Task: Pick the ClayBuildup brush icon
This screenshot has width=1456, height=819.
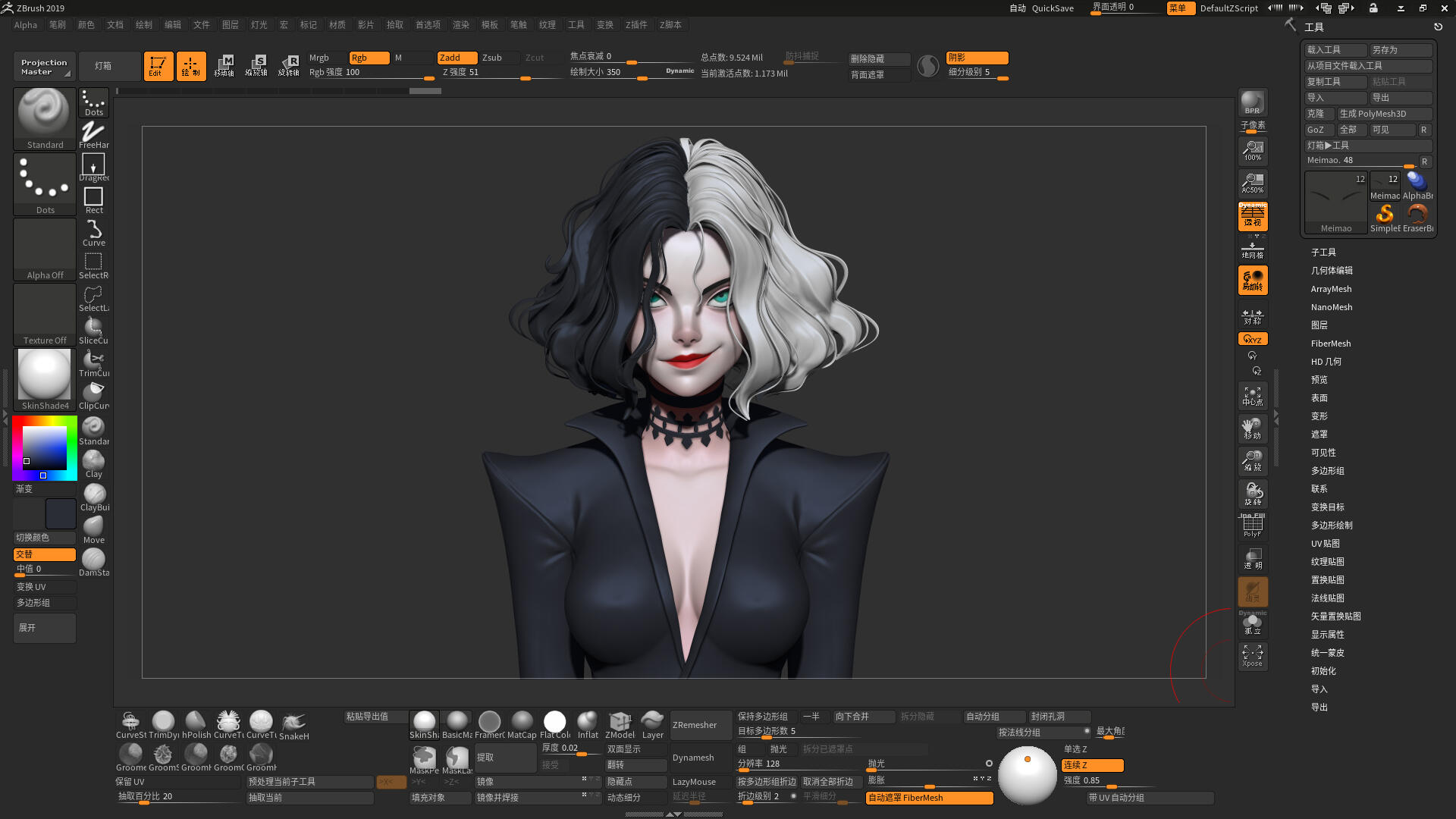Action: point(93,497)
